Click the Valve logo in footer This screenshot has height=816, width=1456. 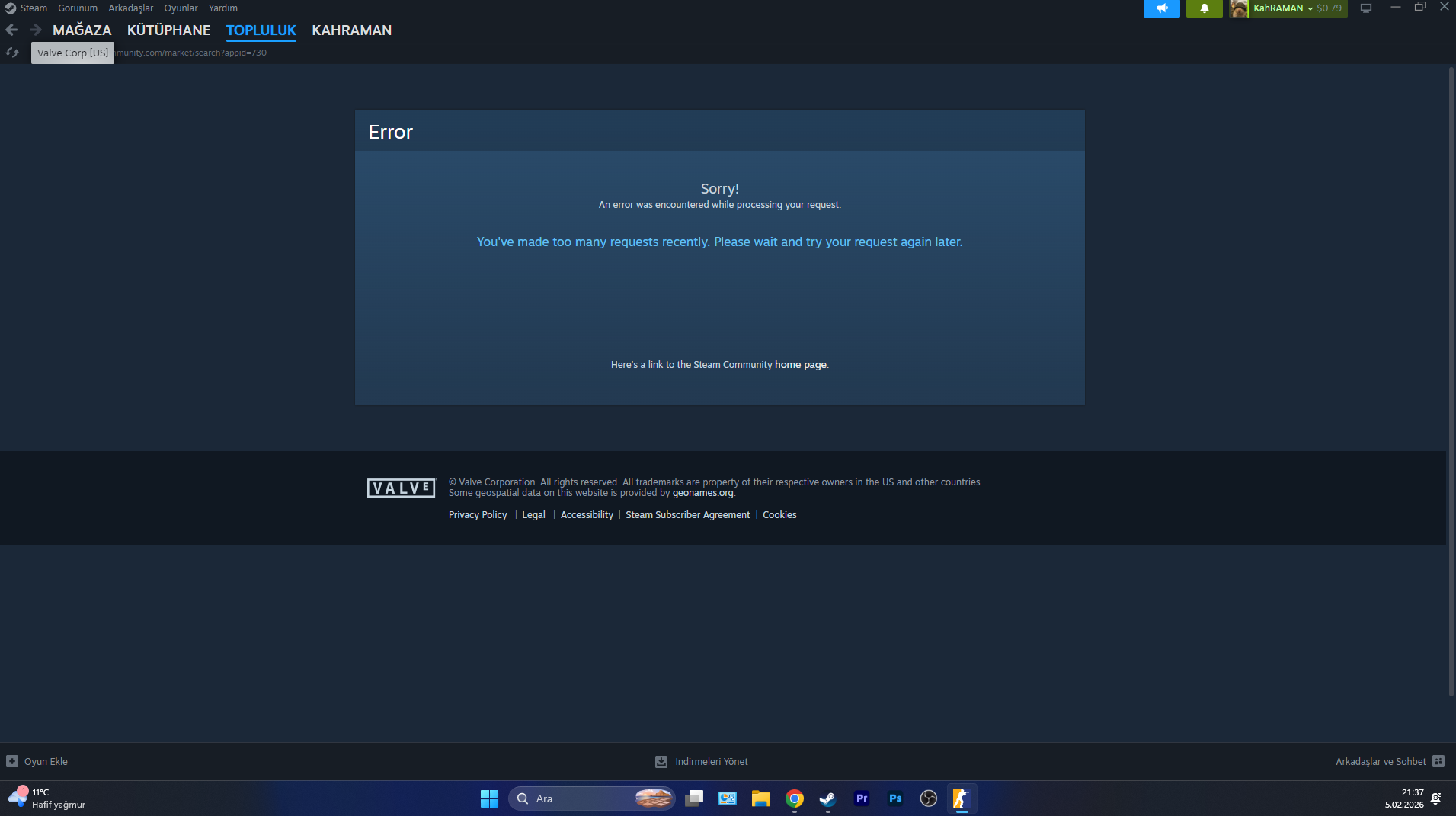tap(402, 488)
